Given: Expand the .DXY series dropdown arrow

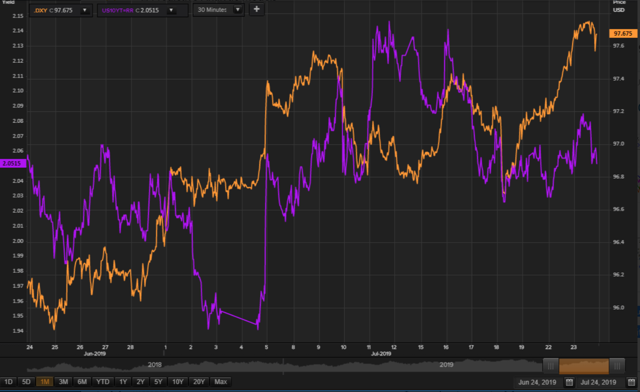Looking at the screenshot, I should 84,10.
